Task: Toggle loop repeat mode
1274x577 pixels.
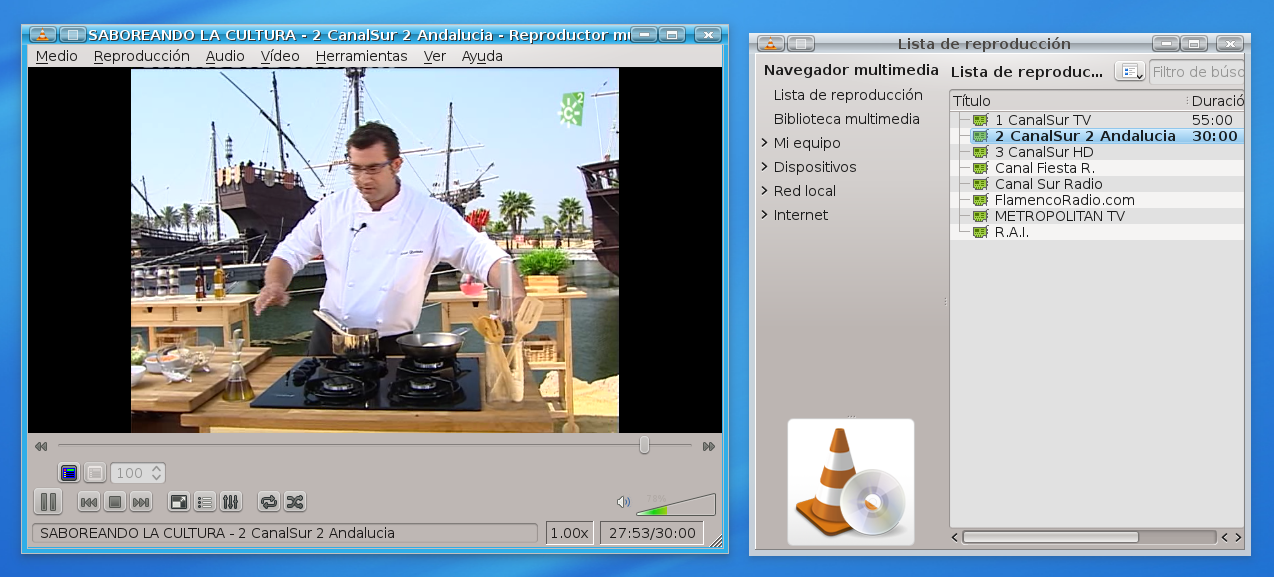Action: point(268,502)
